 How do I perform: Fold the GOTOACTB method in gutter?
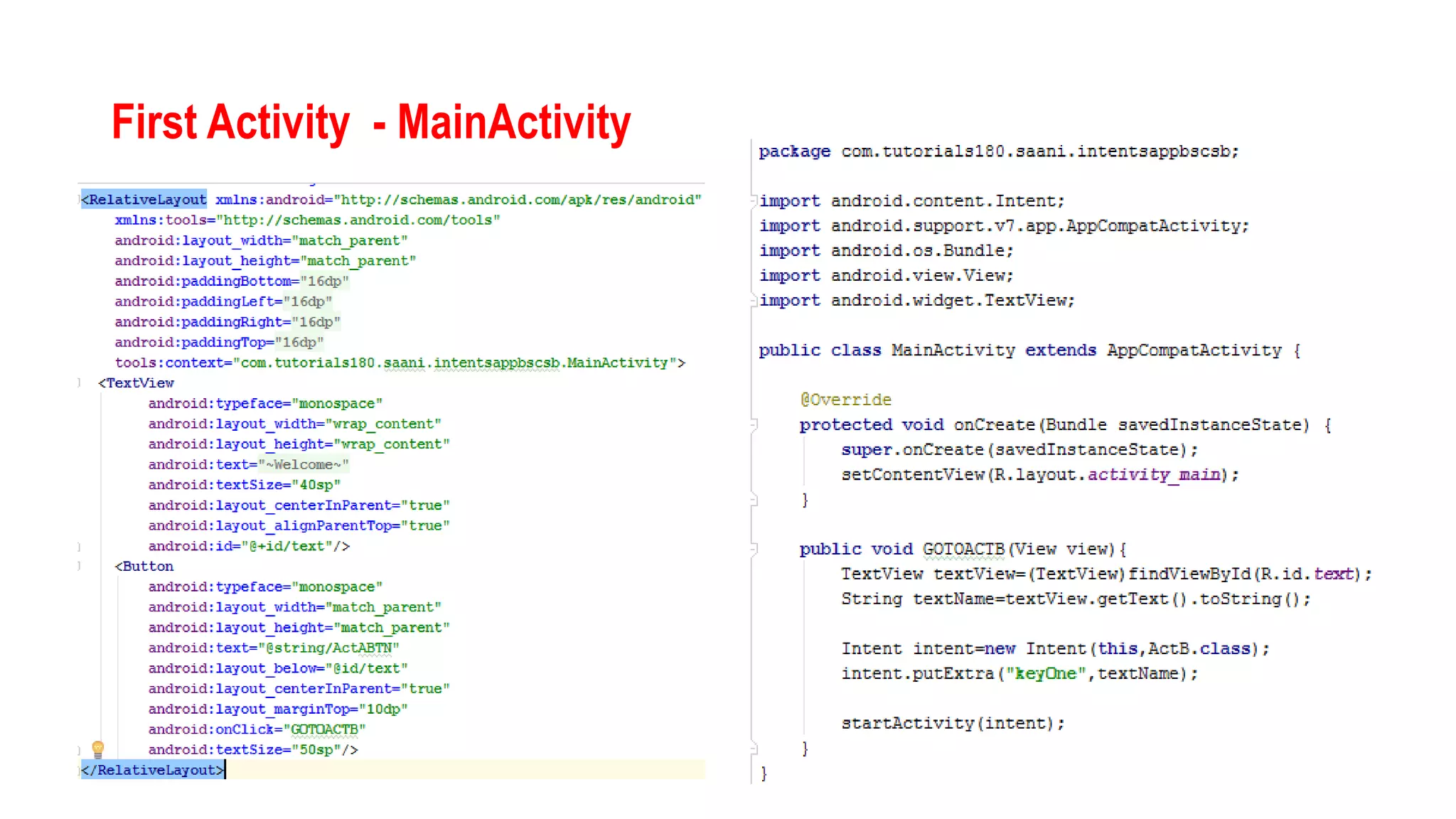(754, 549)
